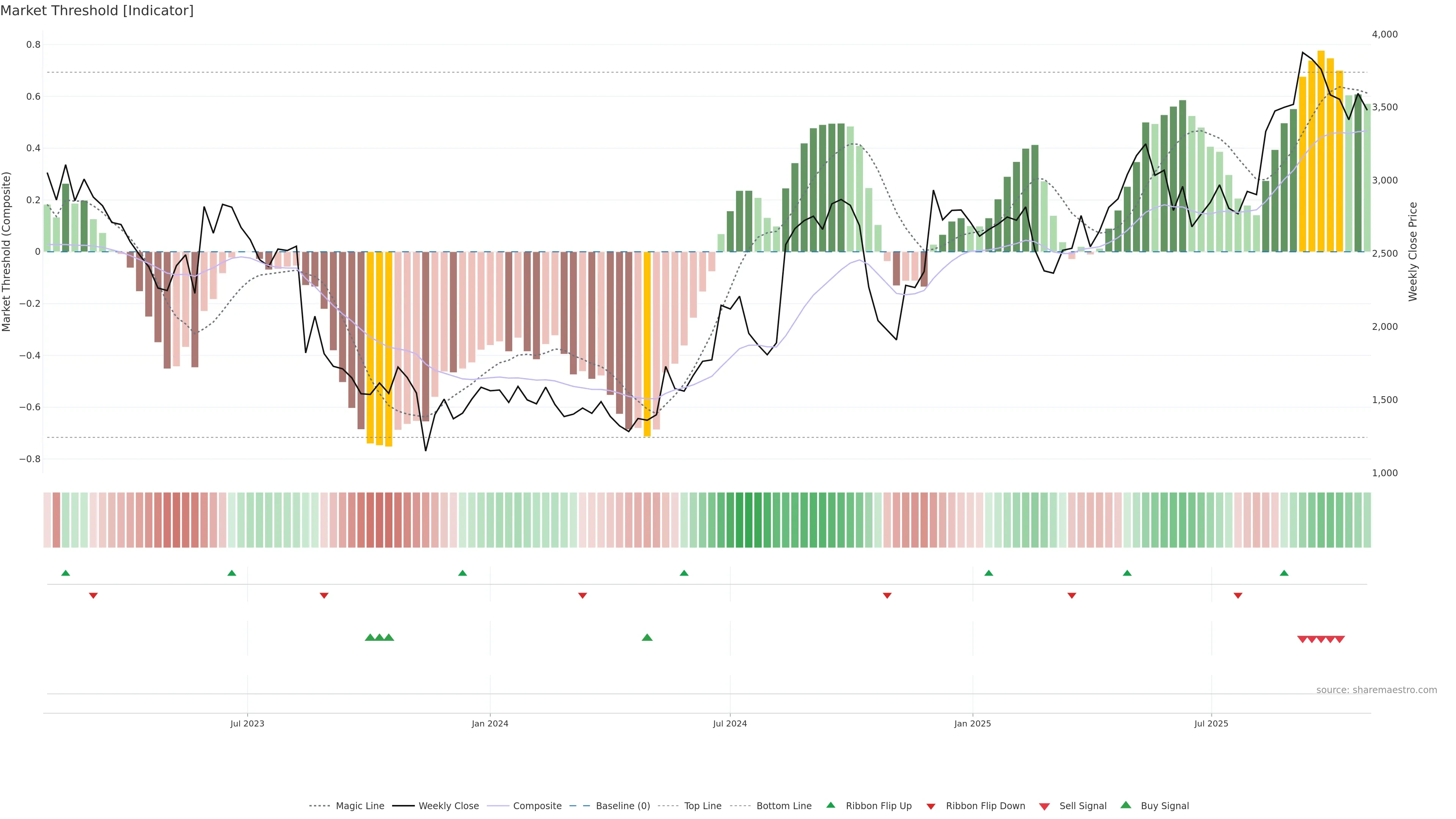Click the lone buy signal marker before Jul 2024
This screenshot has height=819, width=1456.
pyautogui.click(x=647, y=637)
